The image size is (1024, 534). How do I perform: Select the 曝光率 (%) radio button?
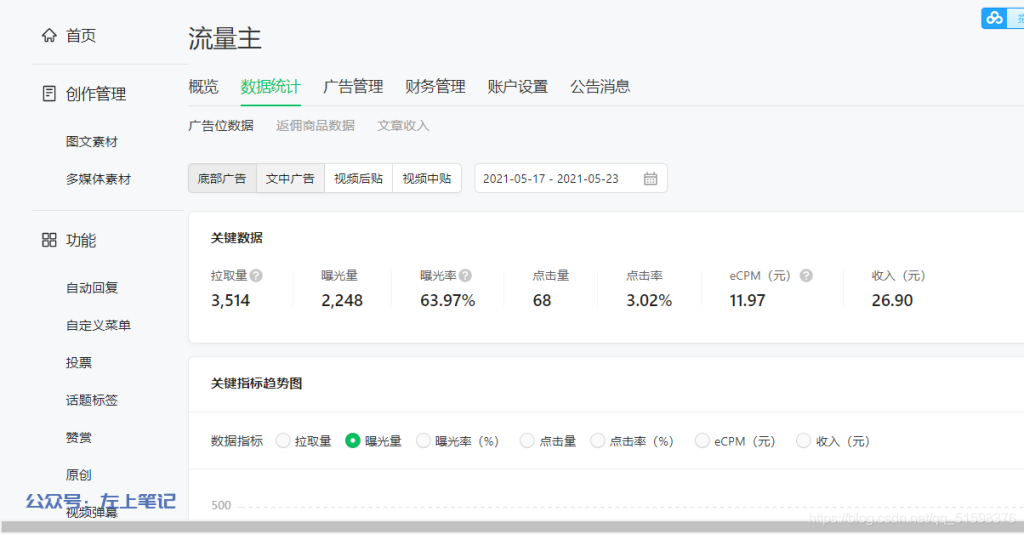tap(423, 441)
